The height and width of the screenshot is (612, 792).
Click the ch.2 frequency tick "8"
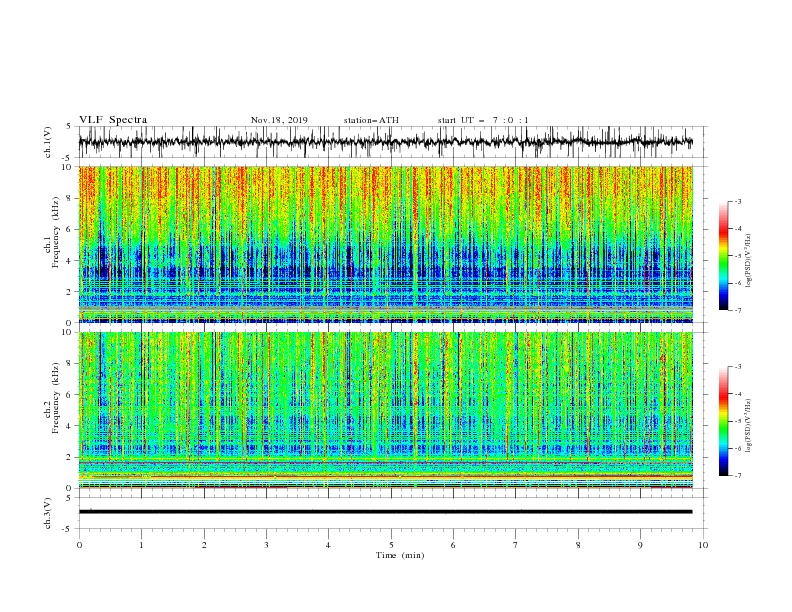click(x=71, y=364)
